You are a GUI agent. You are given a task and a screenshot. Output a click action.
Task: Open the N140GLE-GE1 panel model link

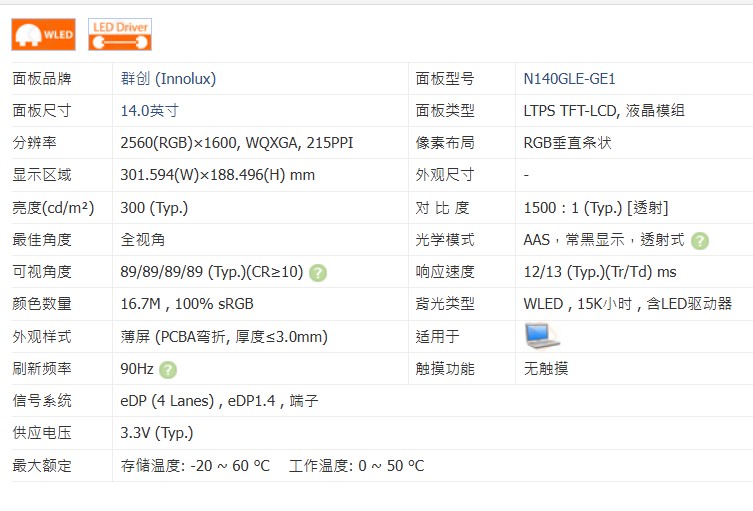point(570,78)
